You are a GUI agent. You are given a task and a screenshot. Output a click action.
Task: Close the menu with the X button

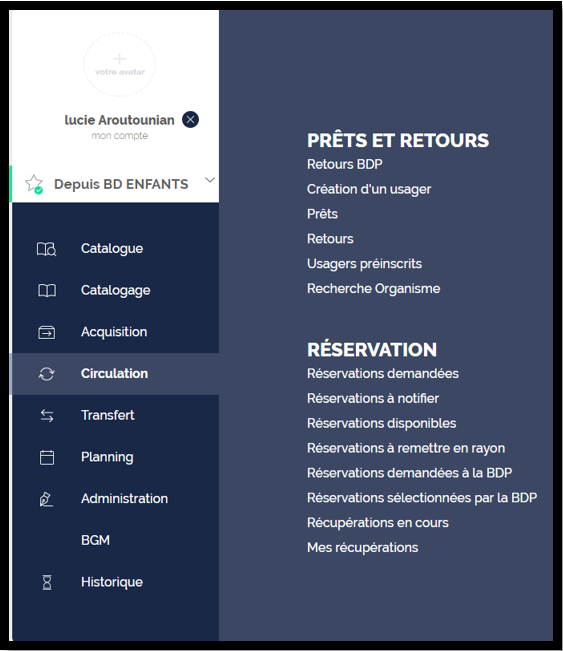191,120
